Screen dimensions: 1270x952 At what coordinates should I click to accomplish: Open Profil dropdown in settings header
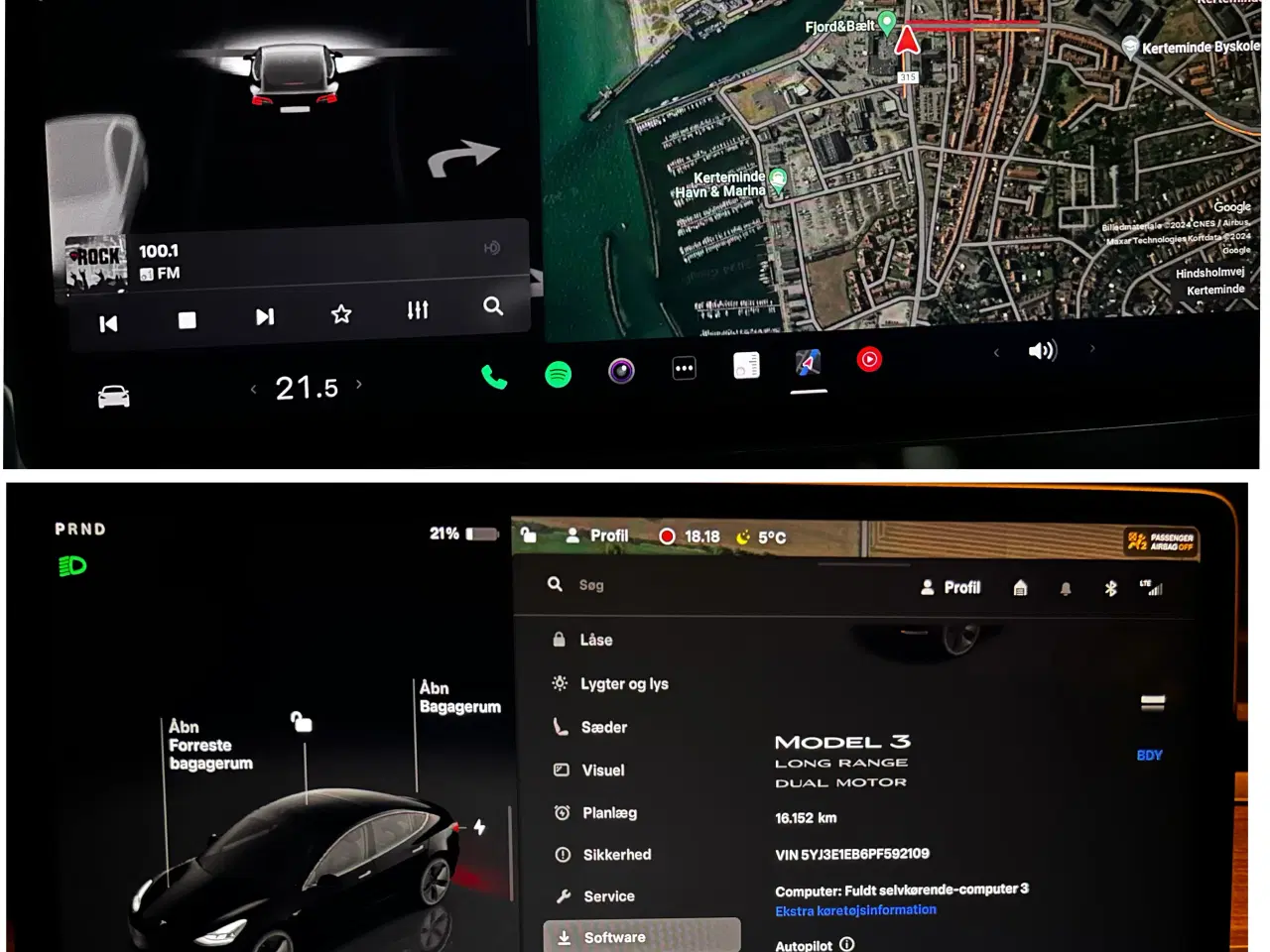(x=951, y=587)
